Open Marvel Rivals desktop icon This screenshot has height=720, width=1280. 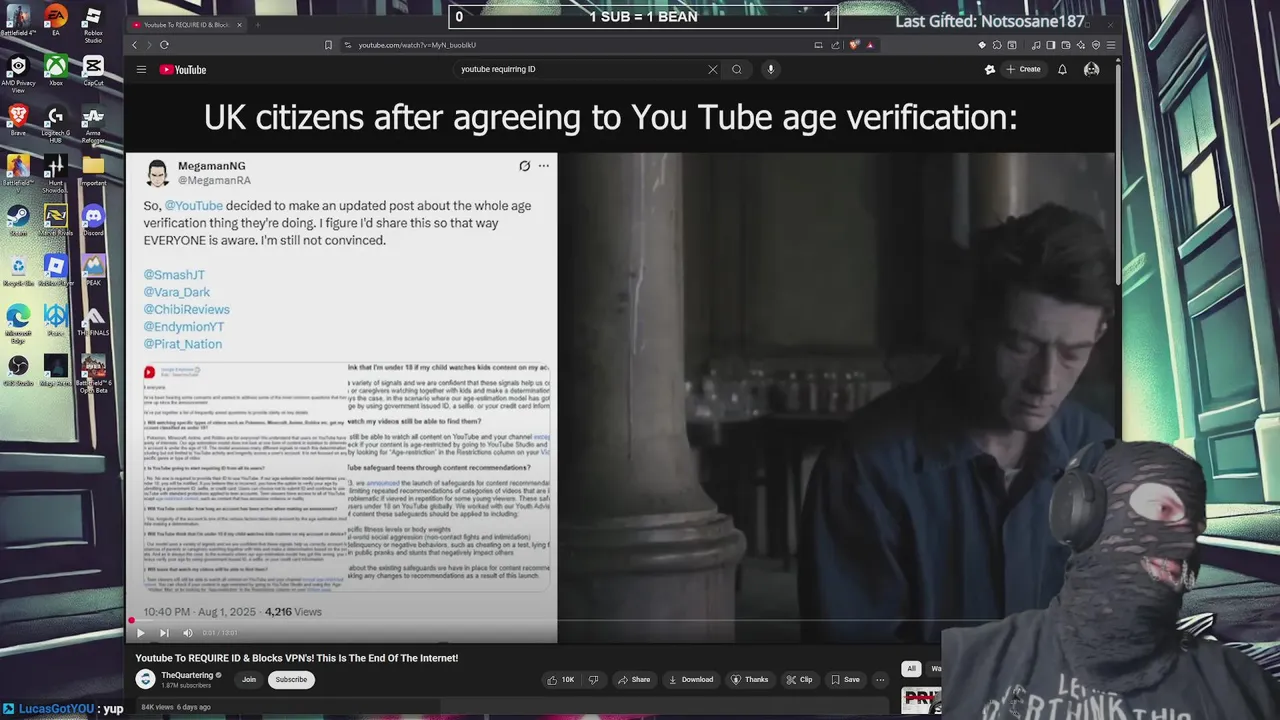(x=55, y=220)
